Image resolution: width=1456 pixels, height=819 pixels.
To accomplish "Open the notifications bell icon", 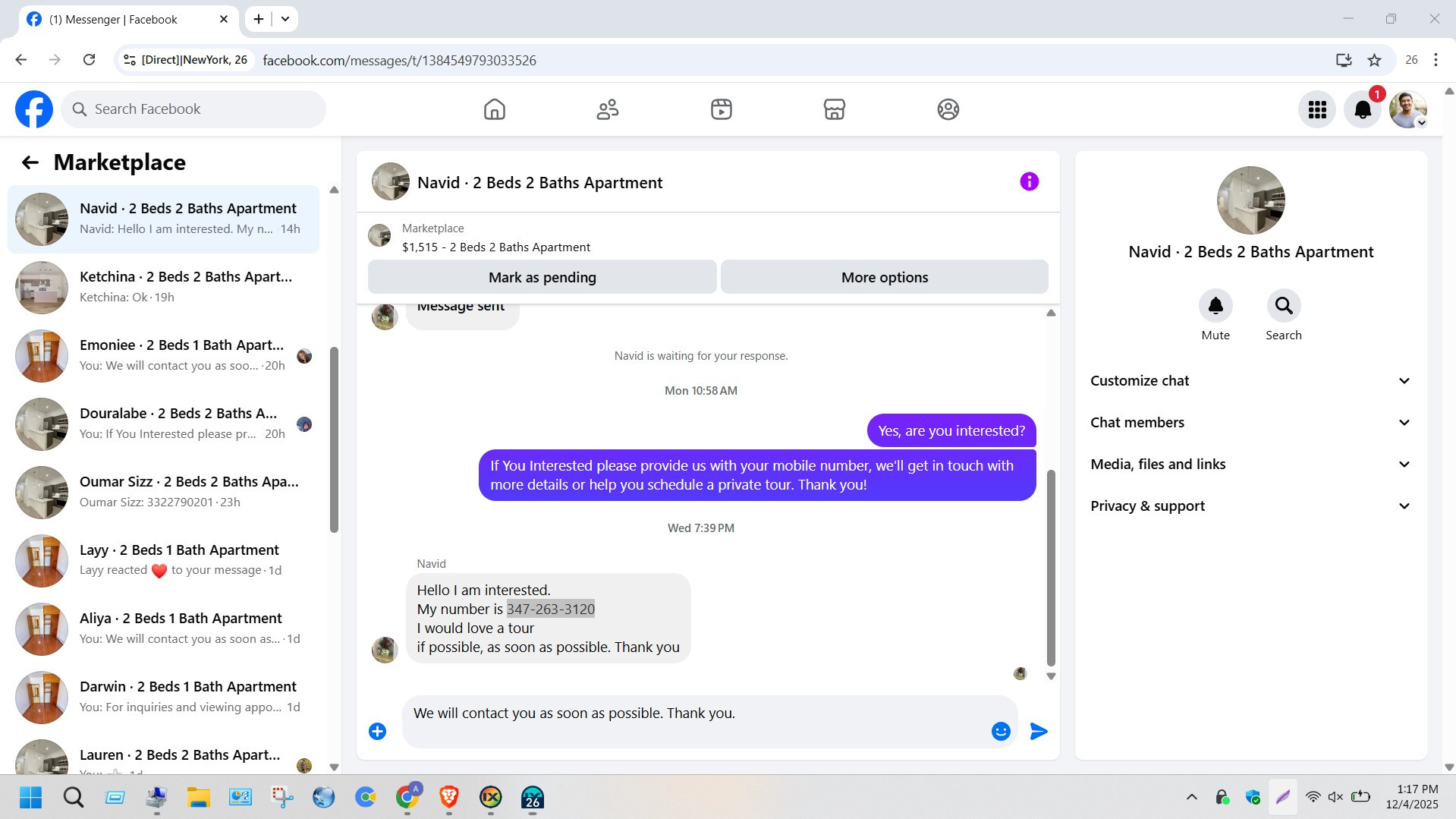I will pyautogui.click(x=1363, y=109).
